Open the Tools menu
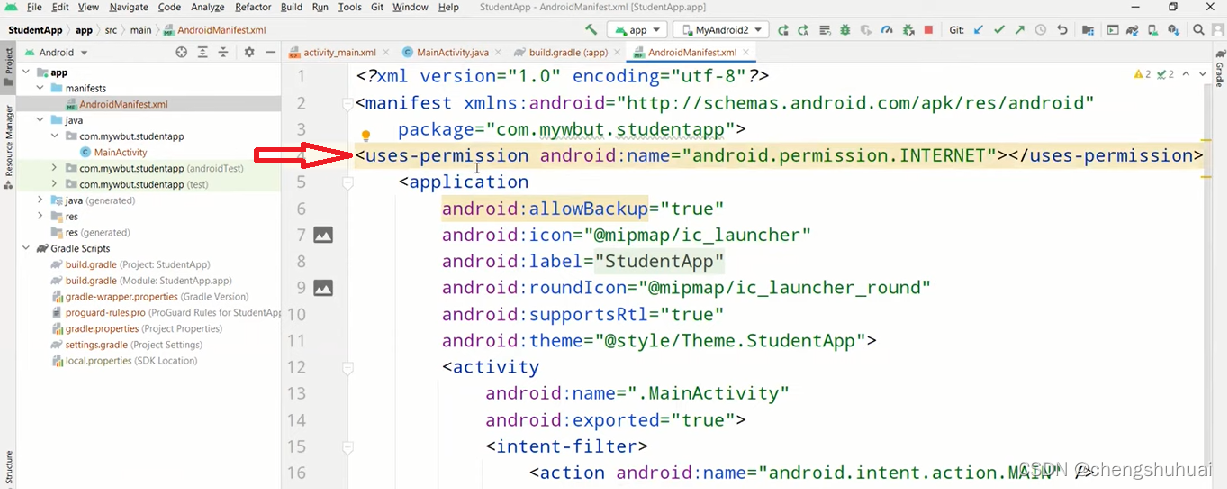The height and width of the screenshot is (489, 1227). click(349, 7)
